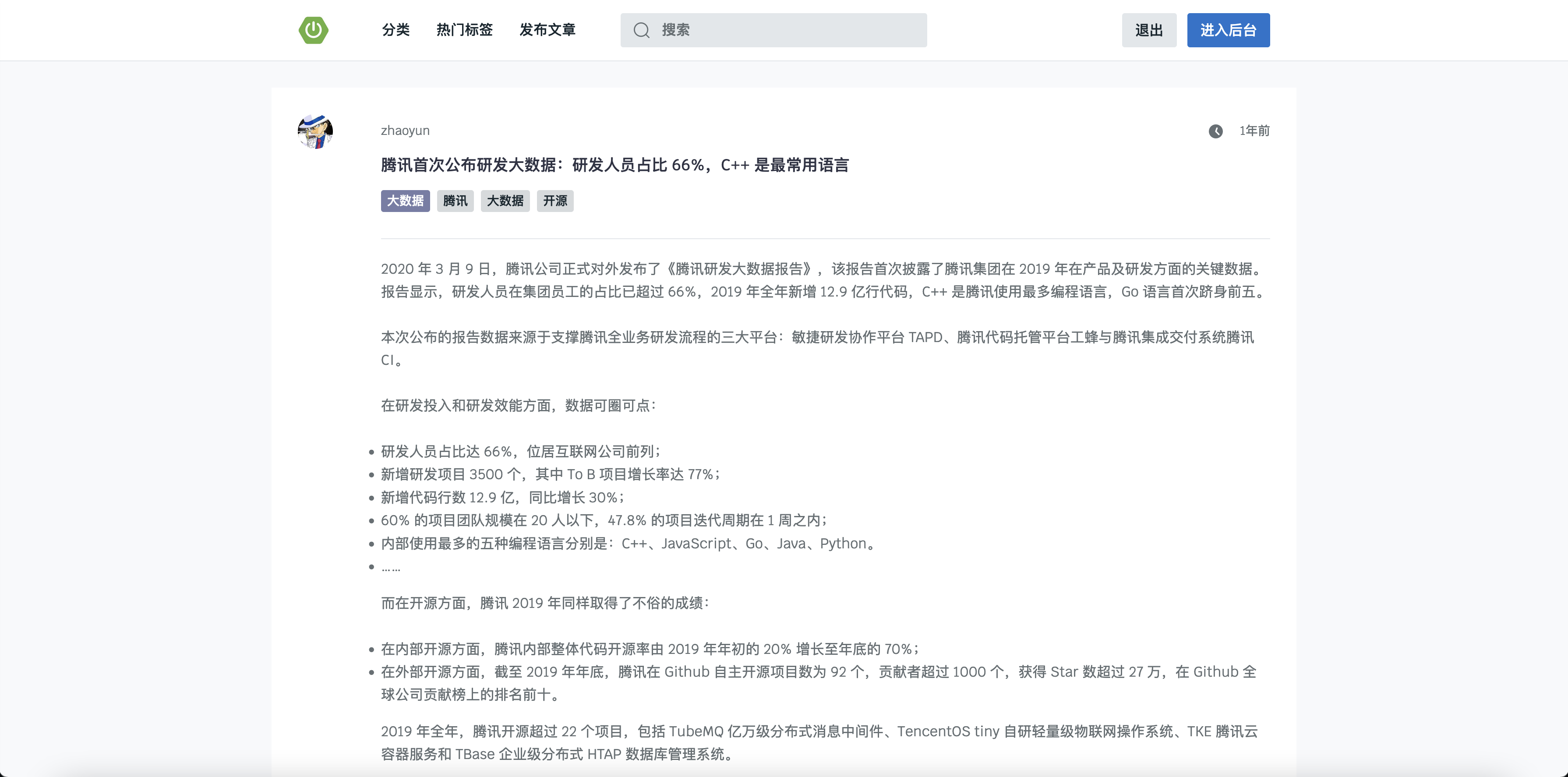Click the 退出 logout button
This screenshot has height=777, width=1568.
[1148, 30]
